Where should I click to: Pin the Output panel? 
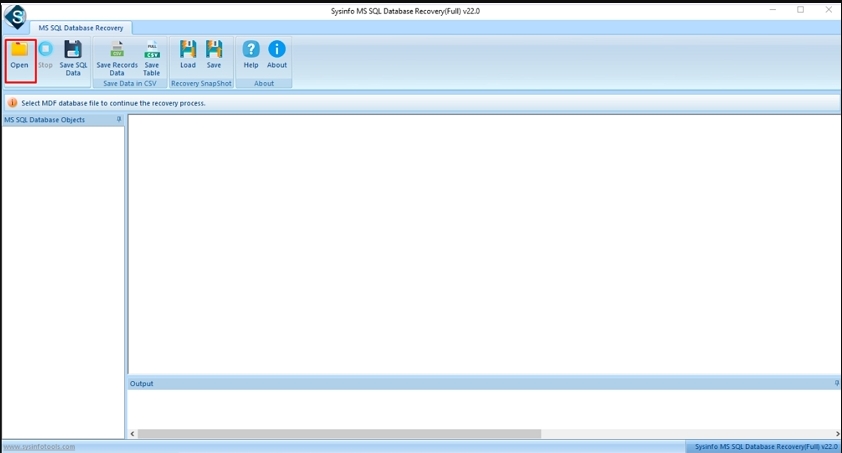[x=837, y=383]
